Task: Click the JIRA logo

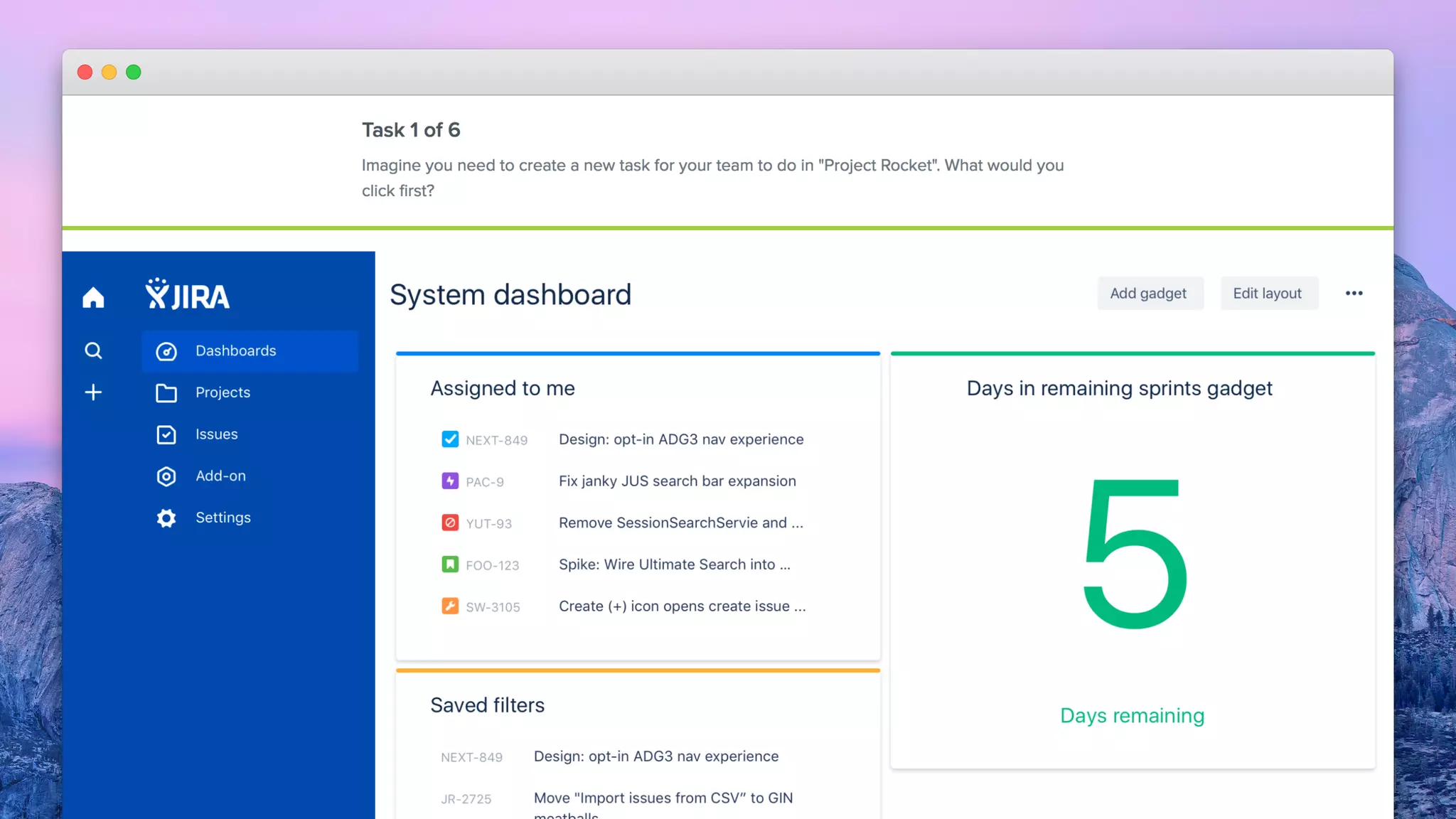Action: pos(188,295)
